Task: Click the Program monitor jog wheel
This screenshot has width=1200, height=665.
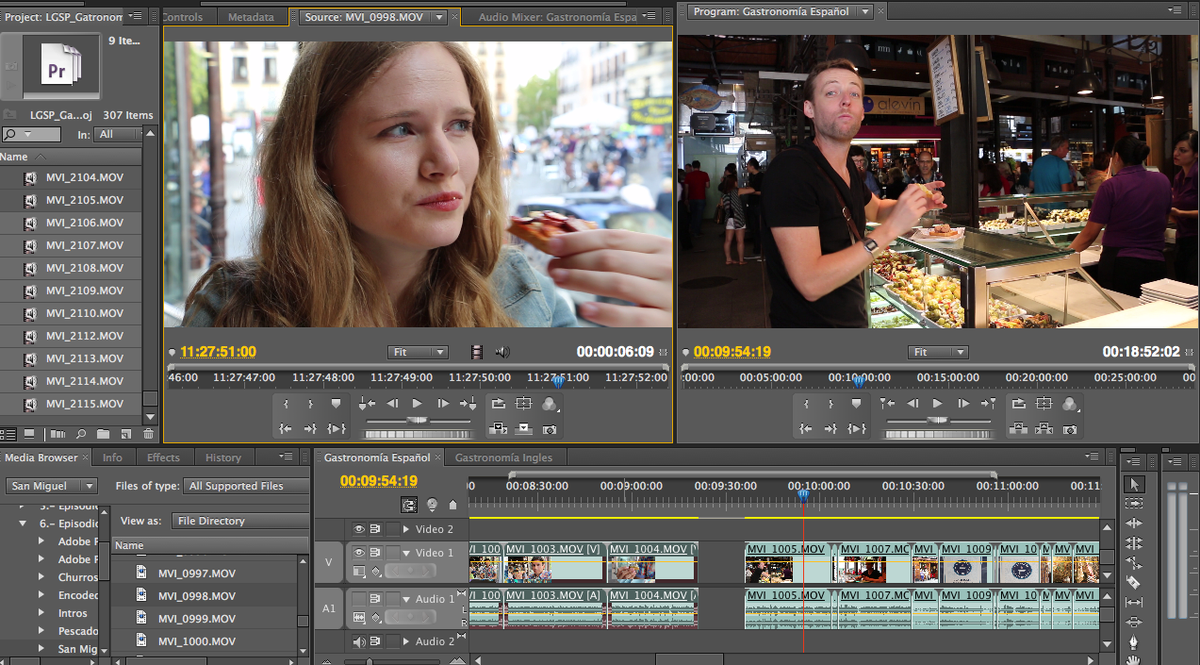Action: [937, 434]
